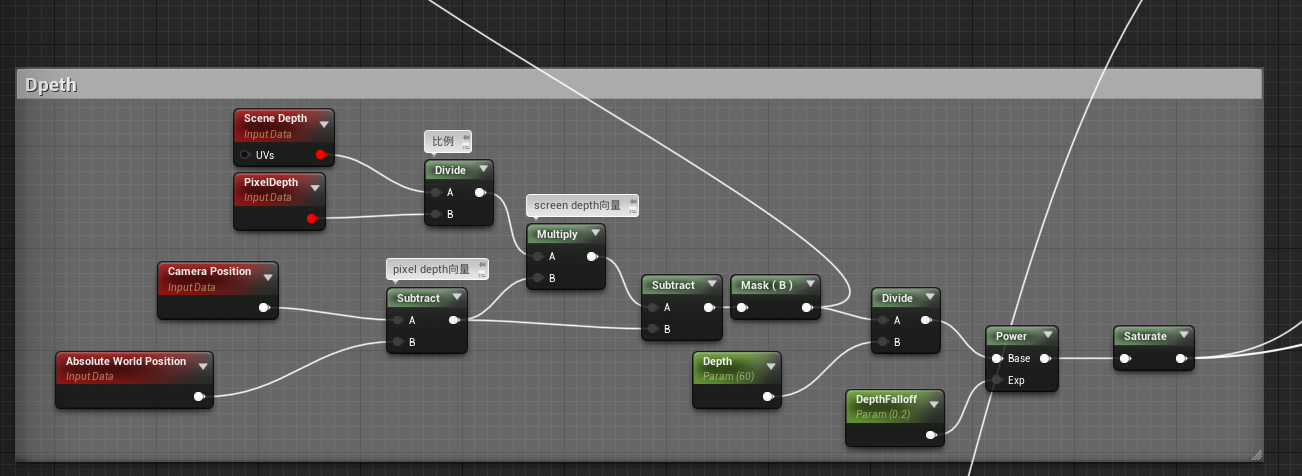Select the Camera Position node title
This screenshot has width=1302, height=476.
[209, 271]
